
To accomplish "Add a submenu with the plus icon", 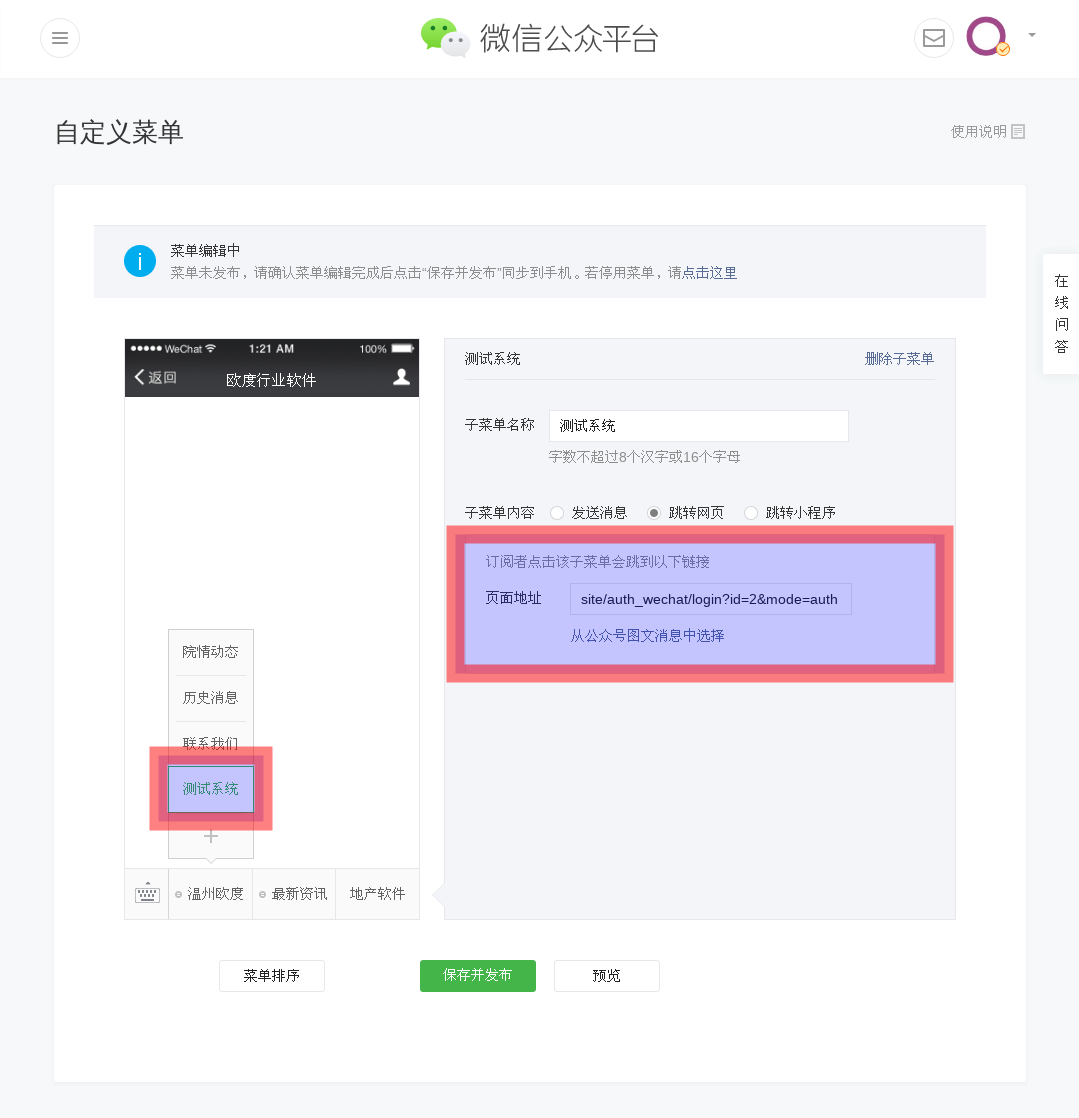I will pyautogui.click(x=210, y=836).
